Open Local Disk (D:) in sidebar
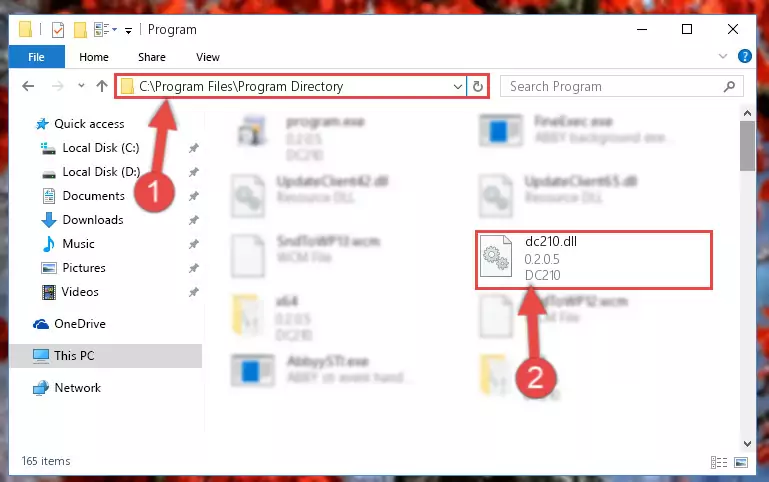Viewport: 769px width, 482px height. point(101,172)
